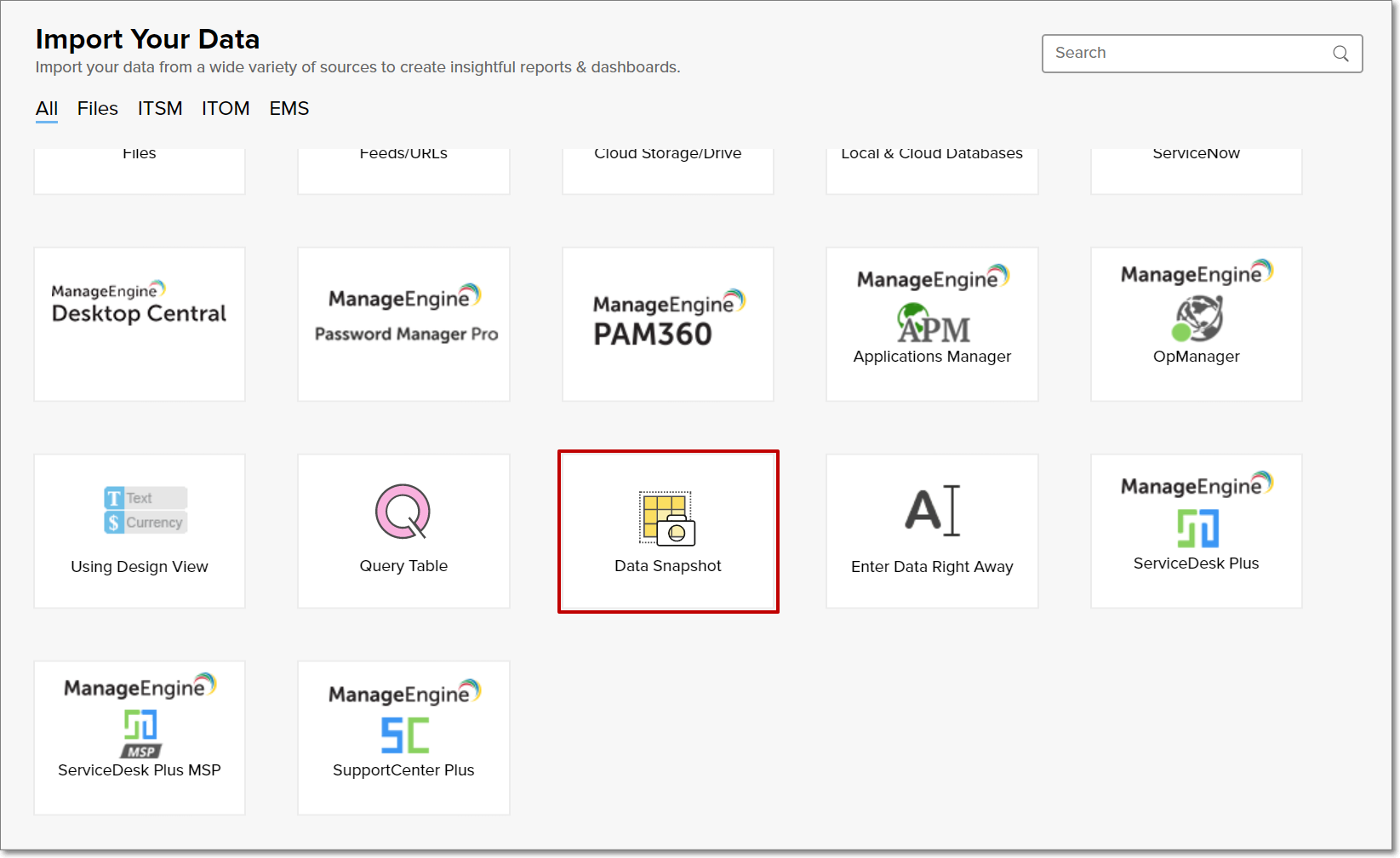Click the Enter Data Right Away label
Image resolution: width=1400 pixels, height=858 pixels.
pos(932,567)
